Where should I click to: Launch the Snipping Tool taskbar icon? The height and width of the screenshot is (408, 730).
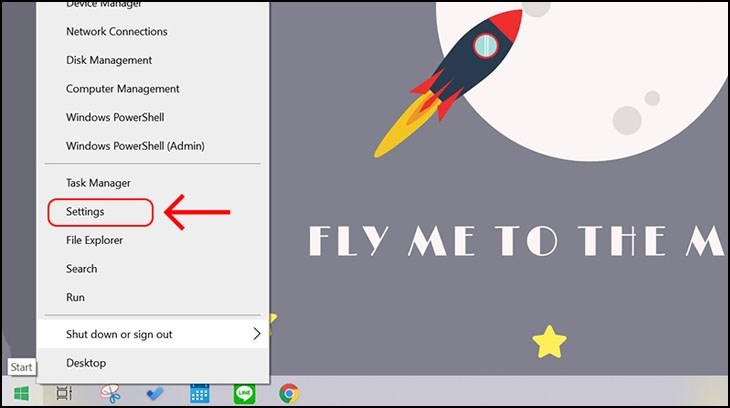(x=111, y=393)
